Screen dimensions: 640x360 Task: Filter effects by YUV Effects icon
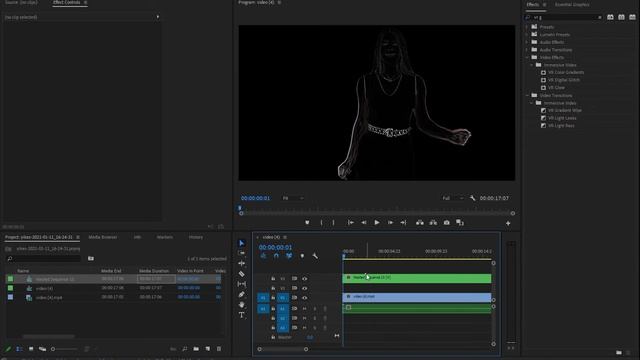click(632, 17)
